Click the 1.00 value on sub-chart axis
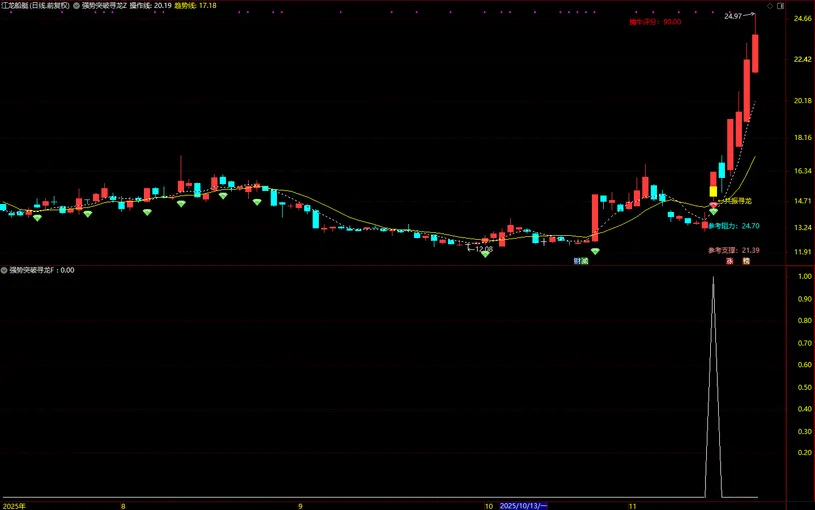 pos(805,277)
